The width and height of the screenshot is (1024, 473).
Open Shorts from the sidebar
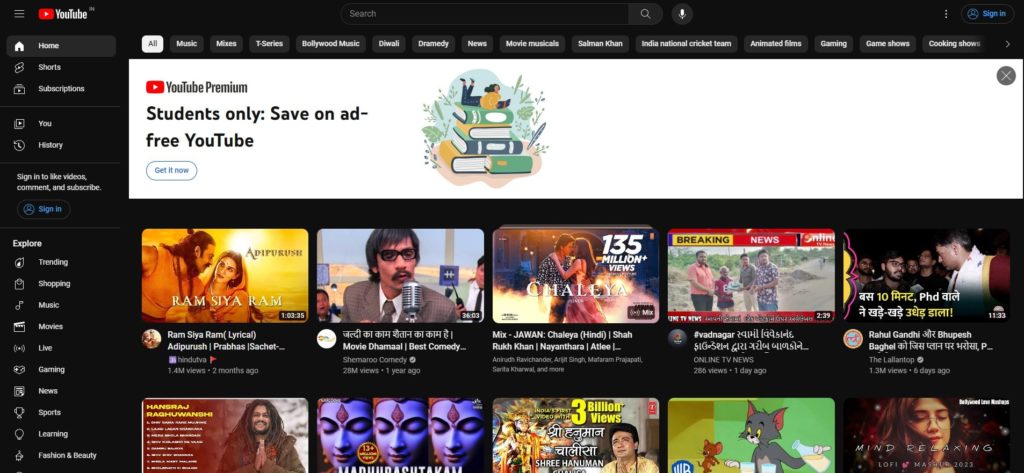click(50, 67)
